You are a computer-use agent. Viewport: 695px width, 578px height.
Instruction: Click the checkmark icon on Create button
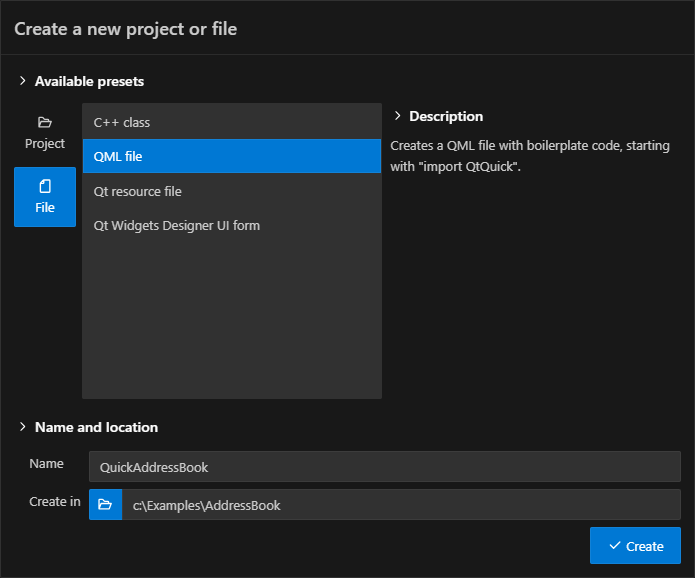coord(614,546)
